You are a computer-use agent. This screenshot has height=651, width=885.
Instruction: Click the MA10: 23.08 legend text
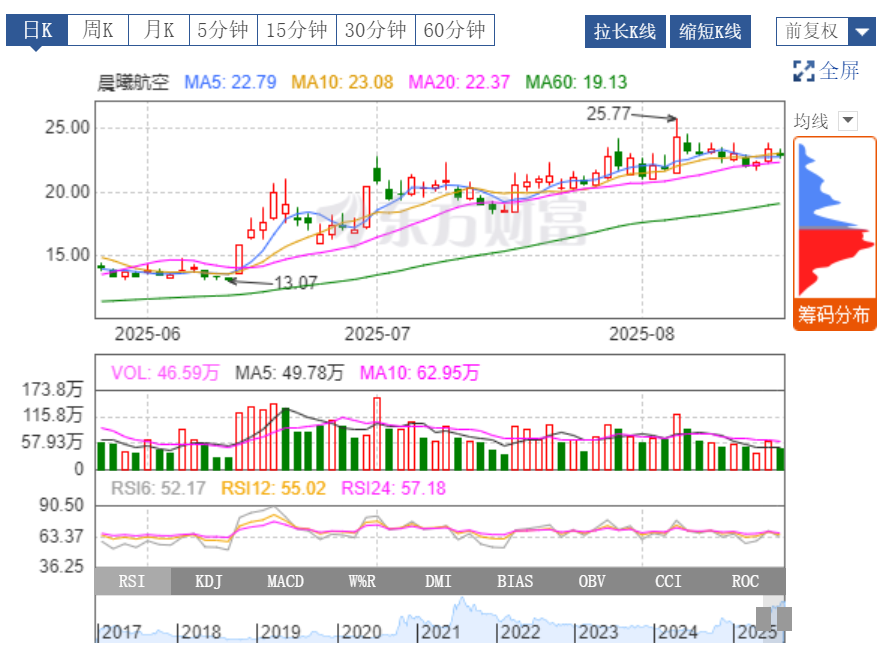coord(342,82)
